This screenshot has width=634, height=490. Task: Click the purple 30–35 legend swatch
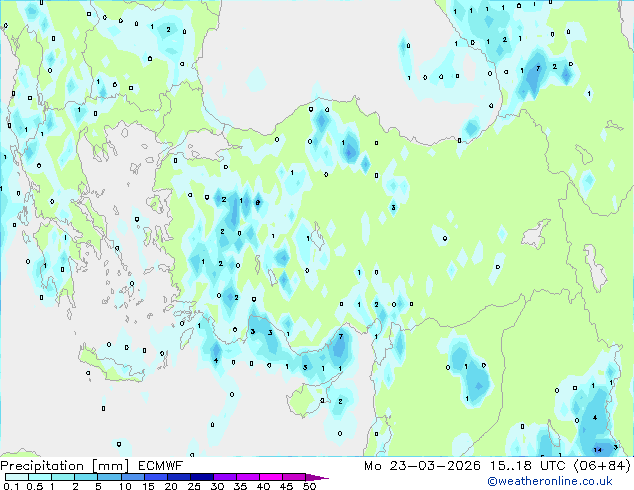(225, 477)
